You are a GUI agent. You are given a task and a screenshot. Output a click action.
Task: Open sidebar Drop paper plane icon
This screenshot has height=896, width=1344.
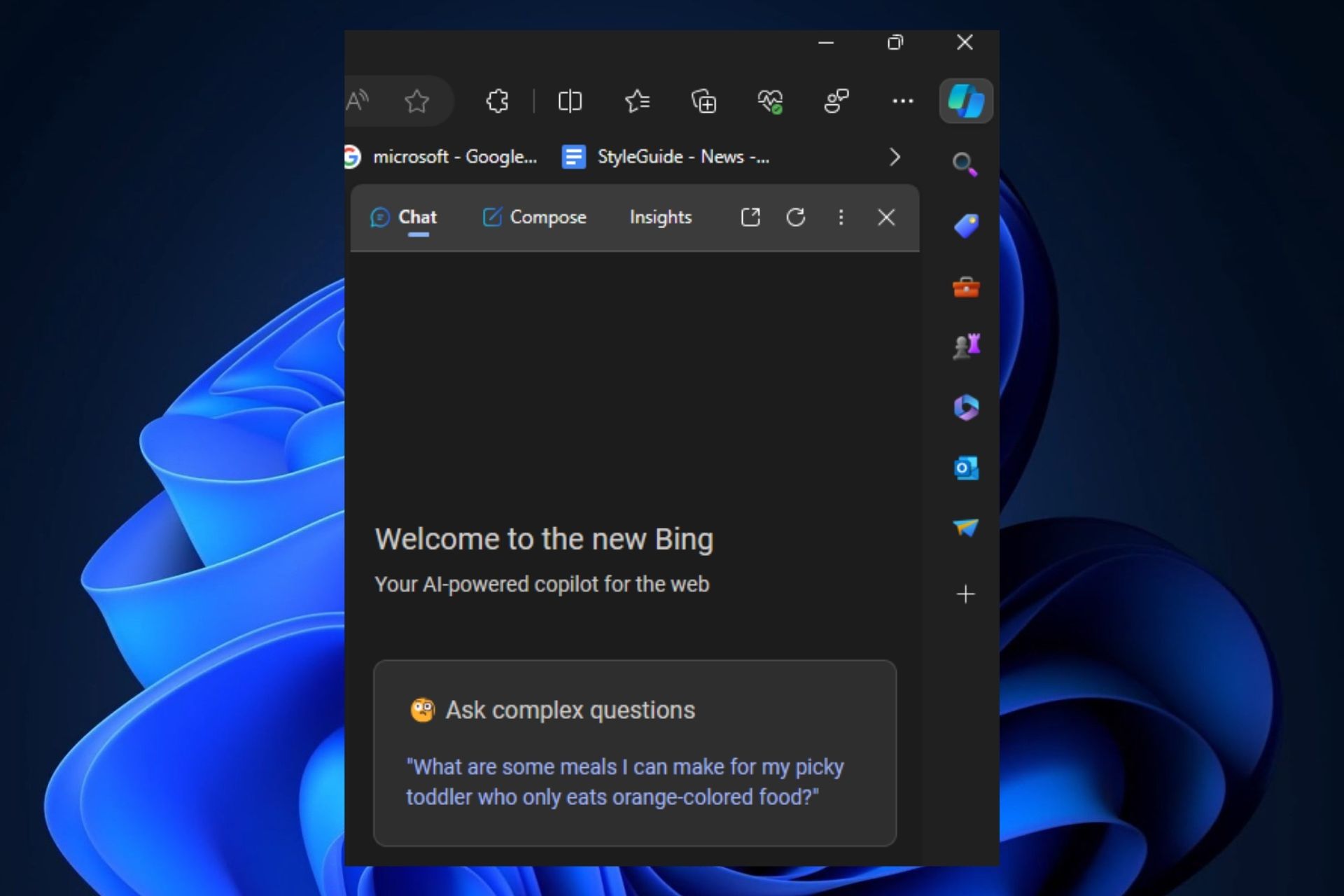(x=966, y=528)
